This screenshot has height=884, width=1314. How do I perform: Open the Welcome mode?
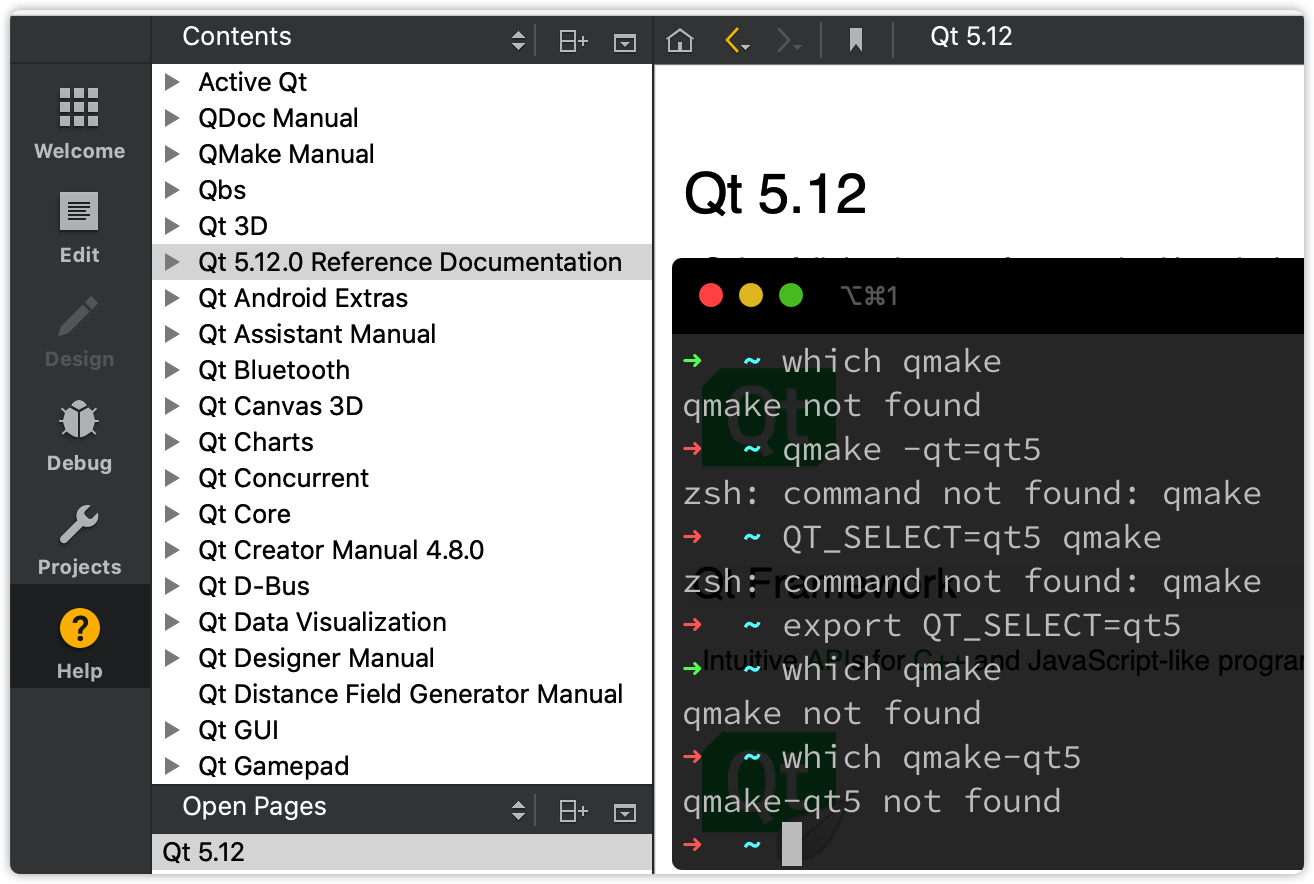coord(79,124)
